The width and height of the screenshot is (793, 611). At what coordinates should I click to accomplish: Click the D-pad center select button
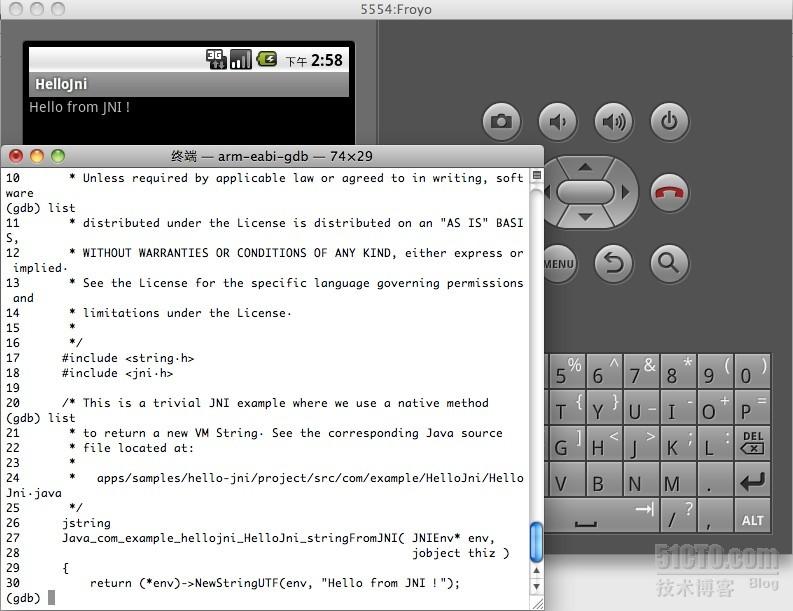586,192
